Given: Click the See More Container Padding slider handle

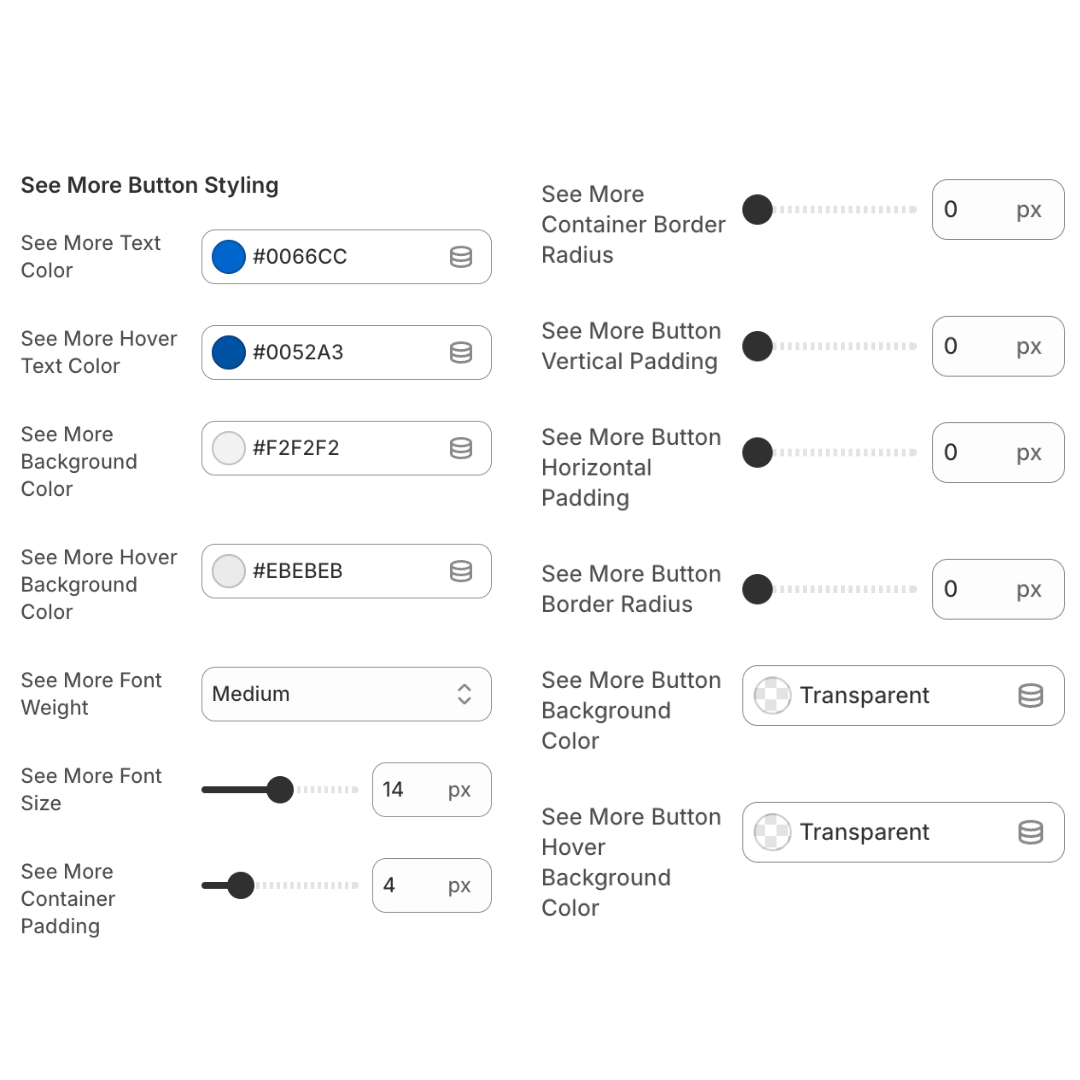Looking at the screenshot, I should (240, 885).
